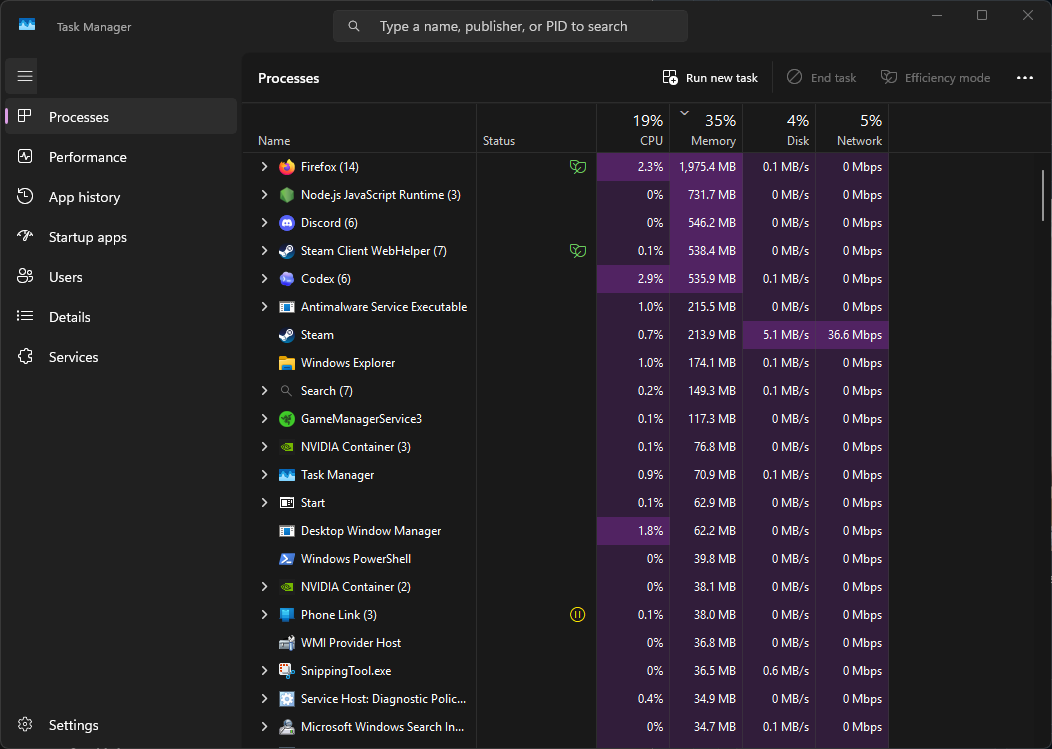Click the Node.js JavaScript Runtime icon
The width and height of the screenshot is (1052, 749).
coord(286,195)
